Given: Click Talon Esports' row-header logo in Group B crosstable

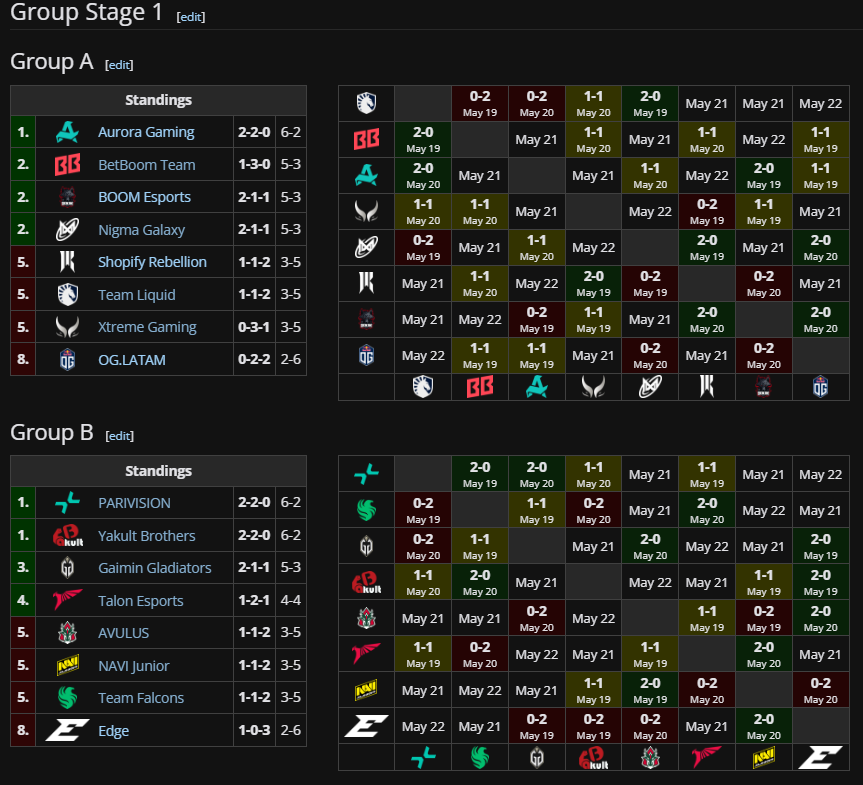Looking at the screenshot, I should (x=367, y=654).
